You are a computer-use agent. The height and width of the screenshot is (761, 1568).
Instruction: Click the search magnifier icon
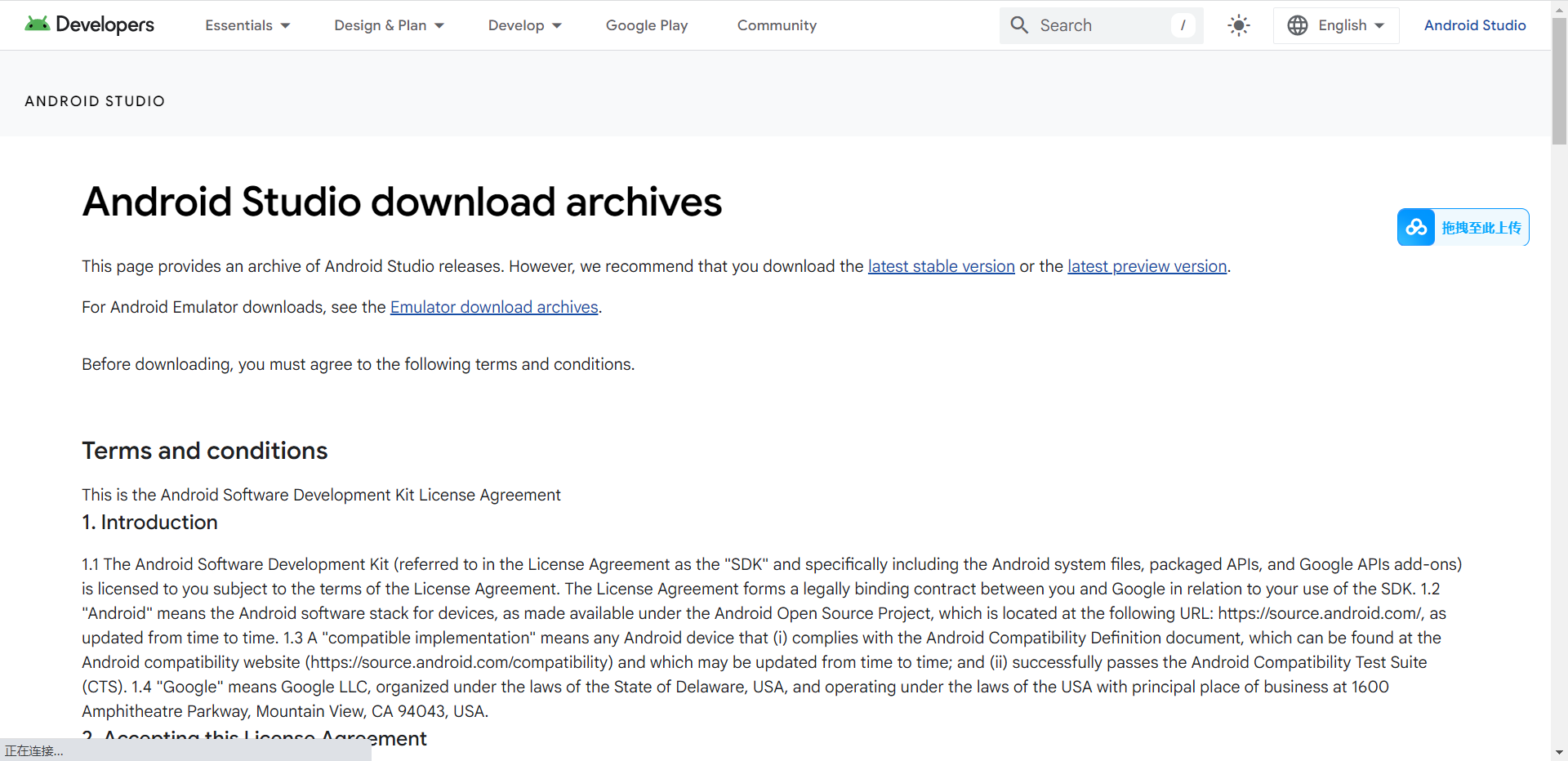click(x=1018, y=24)
